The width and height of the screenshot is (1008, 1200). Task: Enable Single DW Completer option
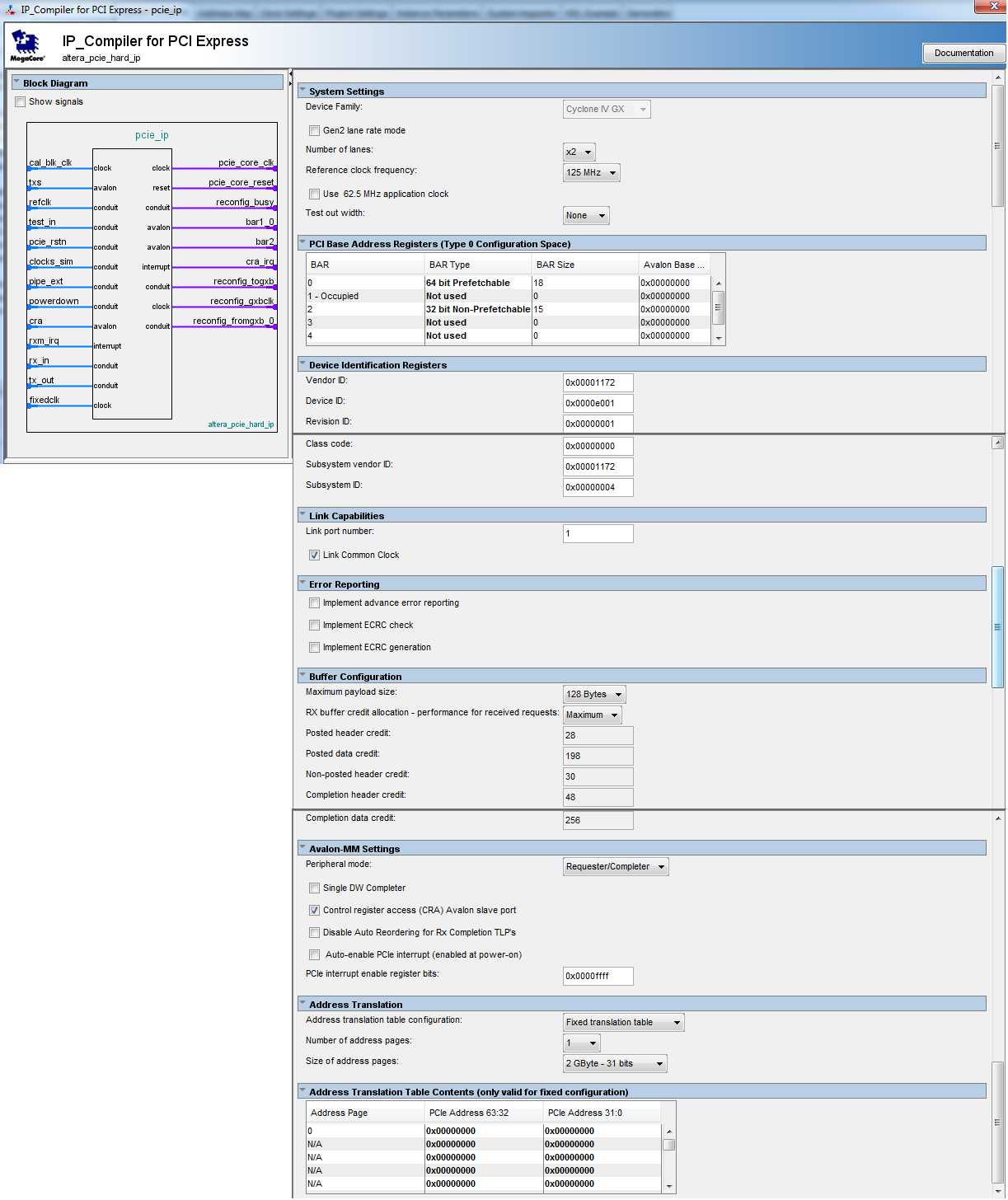point(314,888)
